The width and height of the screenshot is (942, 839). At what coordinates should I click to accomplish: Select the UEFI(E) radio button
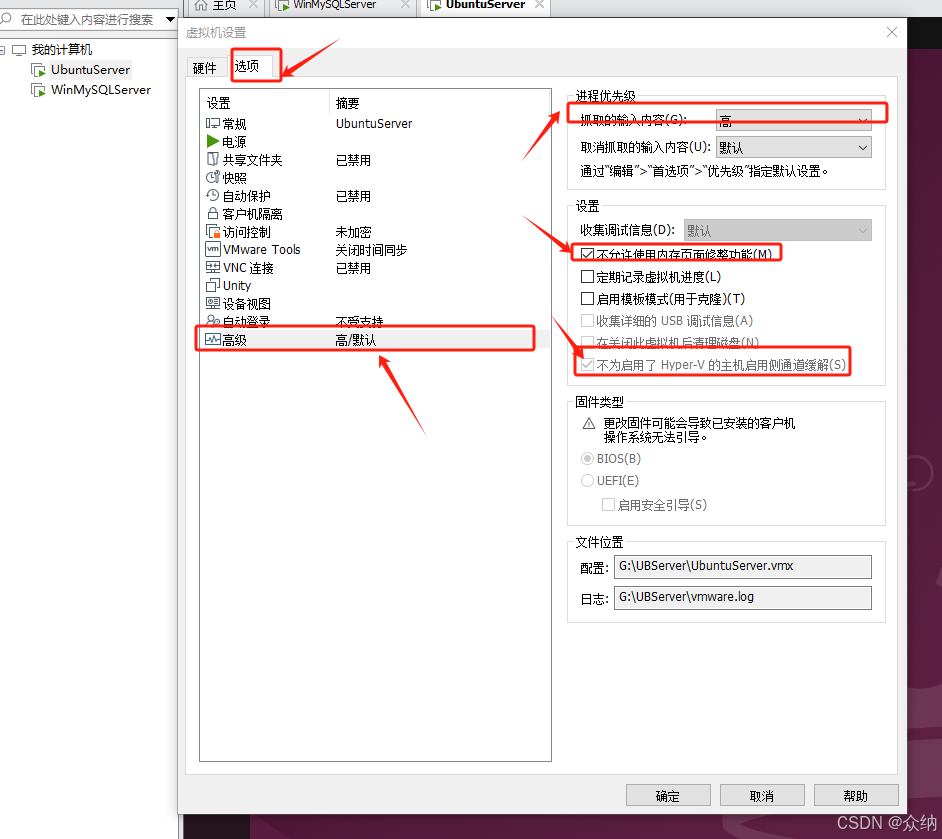[x=588, y=480]
